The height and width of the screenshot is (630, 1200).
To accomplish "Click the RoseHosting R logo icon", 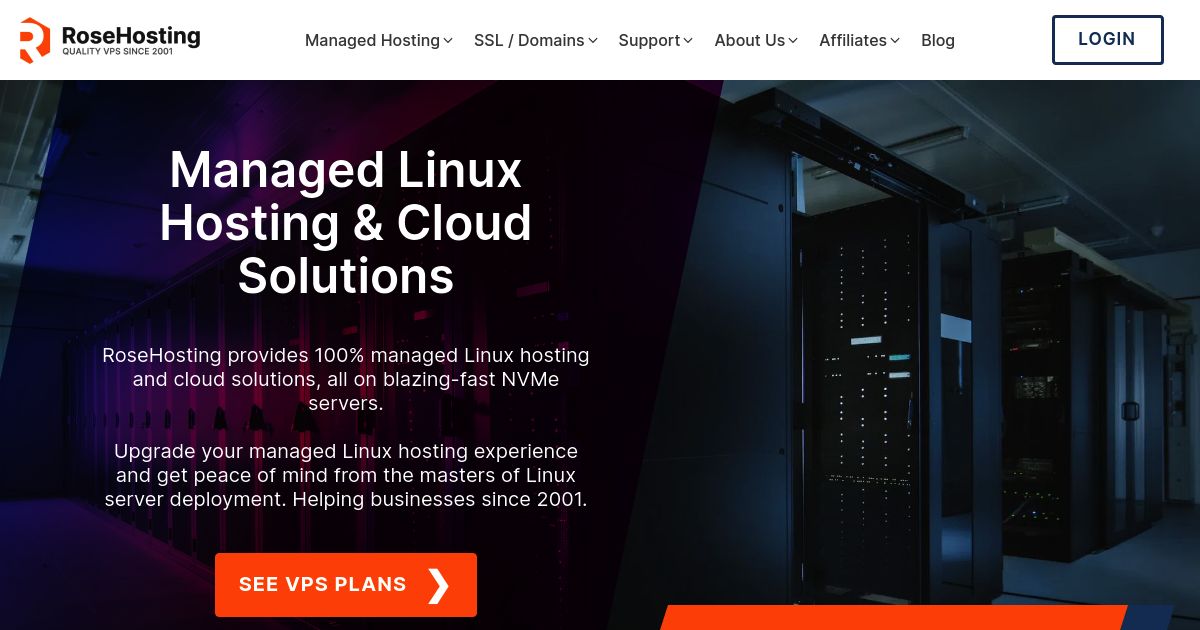I will coord(34,40).
